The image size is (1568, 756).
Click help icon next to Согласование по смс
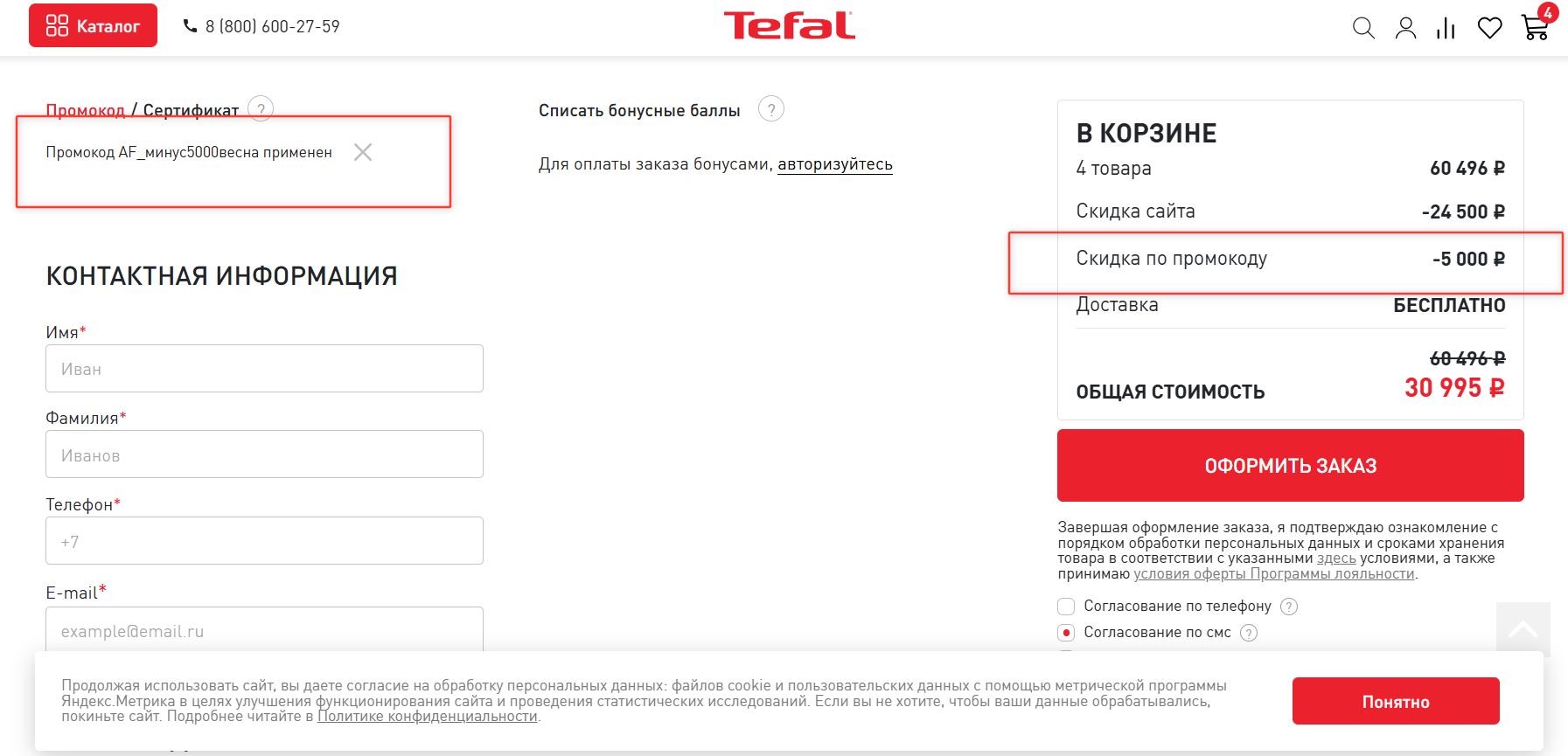[x=1249, y=633]
